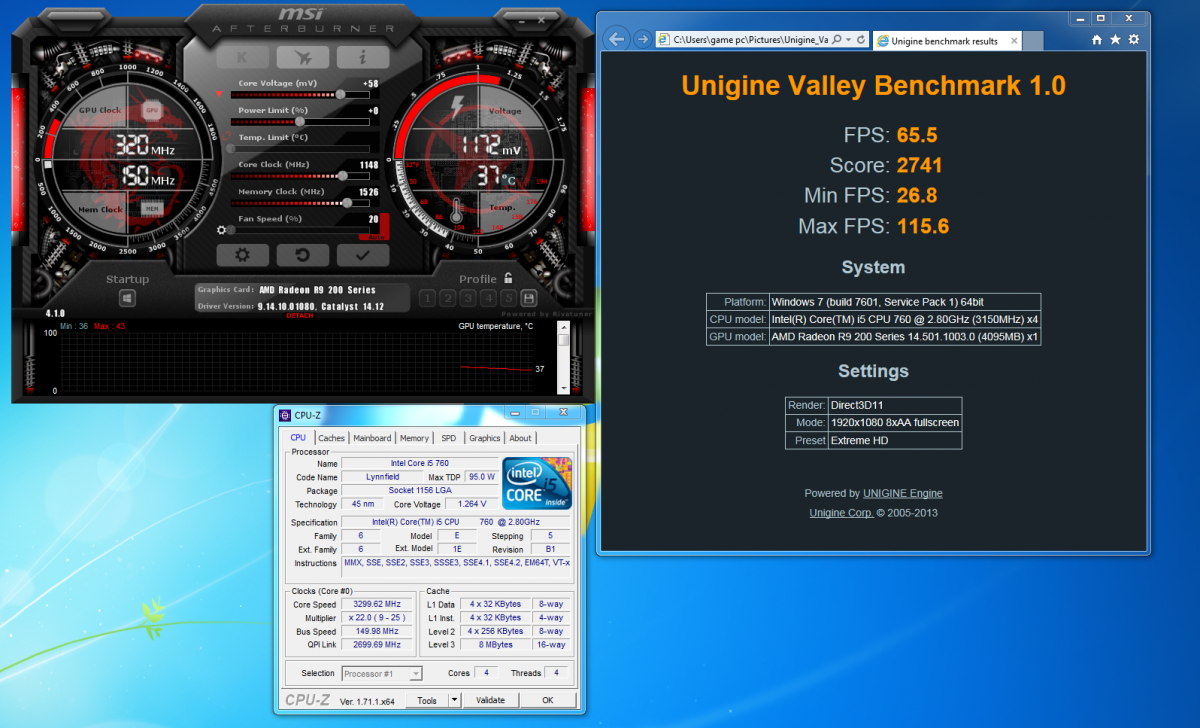Click the Afterburner monitoring graph scrollbar
The image size is (1200, 728).
(x=564, y=358)
